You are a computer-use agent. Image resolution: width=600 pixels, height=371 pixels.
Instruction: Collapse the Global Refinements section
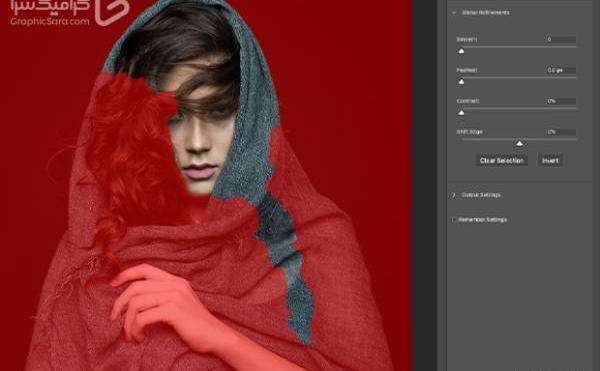[454, 13]
